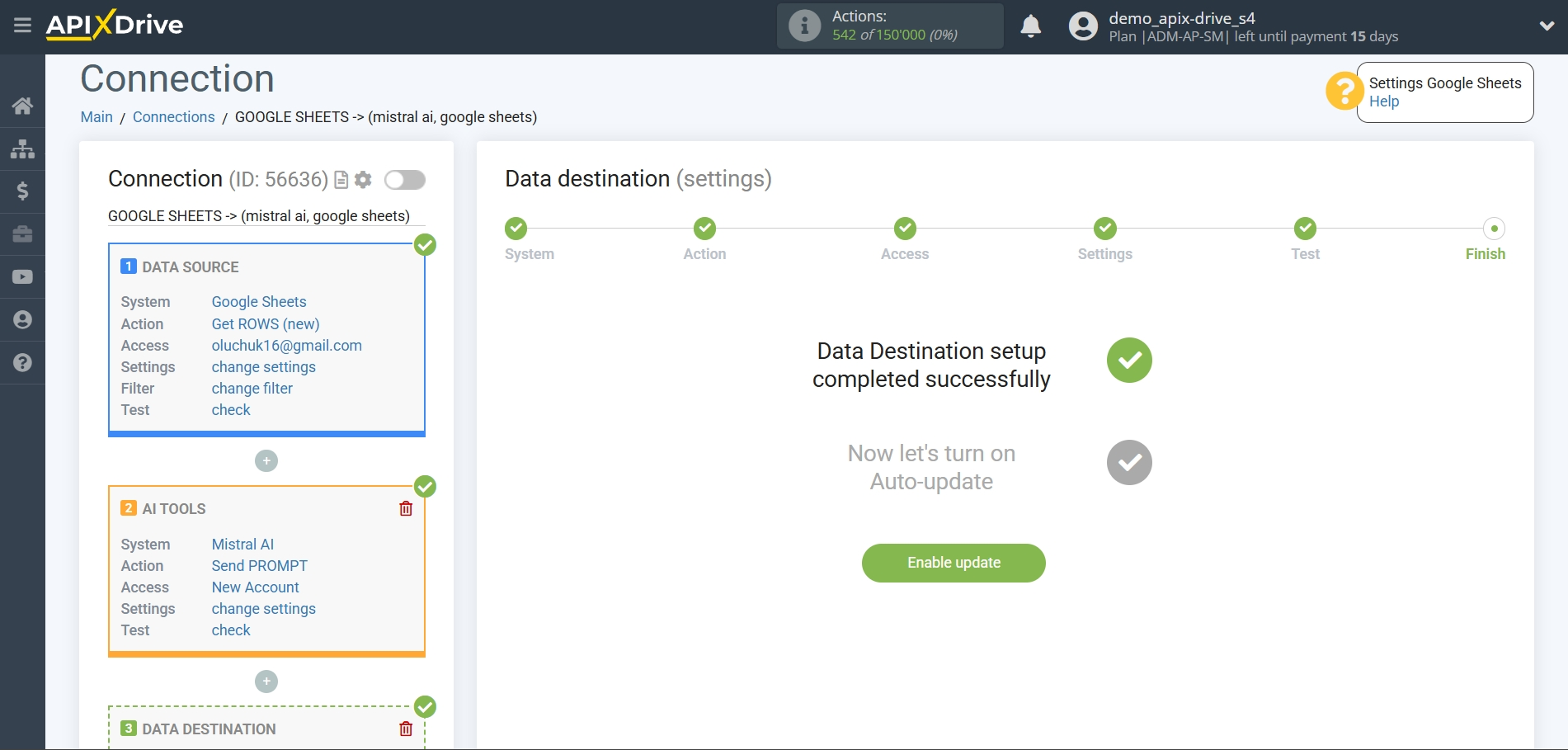Viewport: 1568px width, 750px height.
Task: Open the hamburger menu in the sidebar
Action: click(22, 25)
